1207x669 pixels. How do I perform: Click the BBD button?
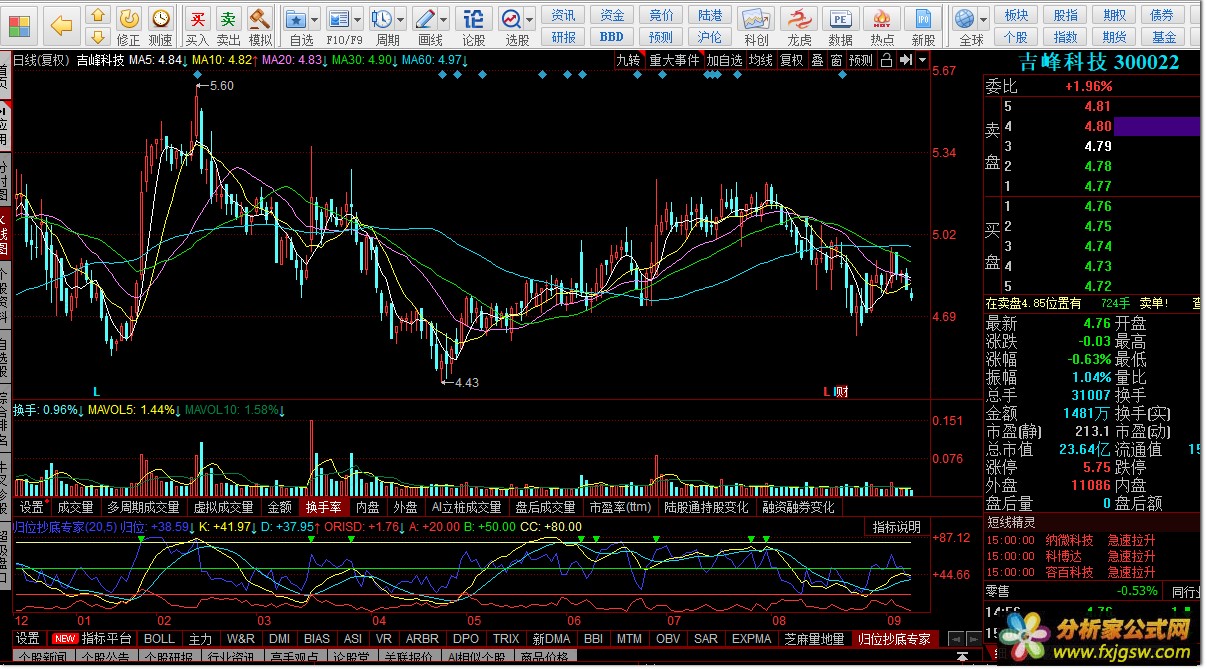(612, 37)
